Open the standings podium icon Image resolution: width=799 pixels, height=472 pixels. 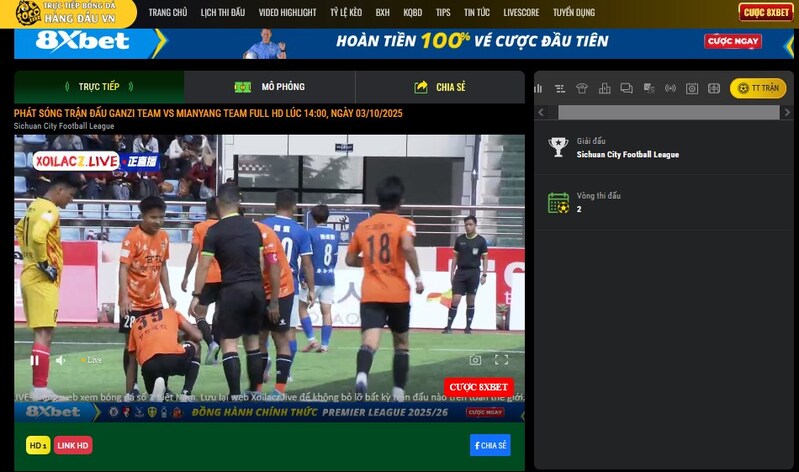(604, 88)
